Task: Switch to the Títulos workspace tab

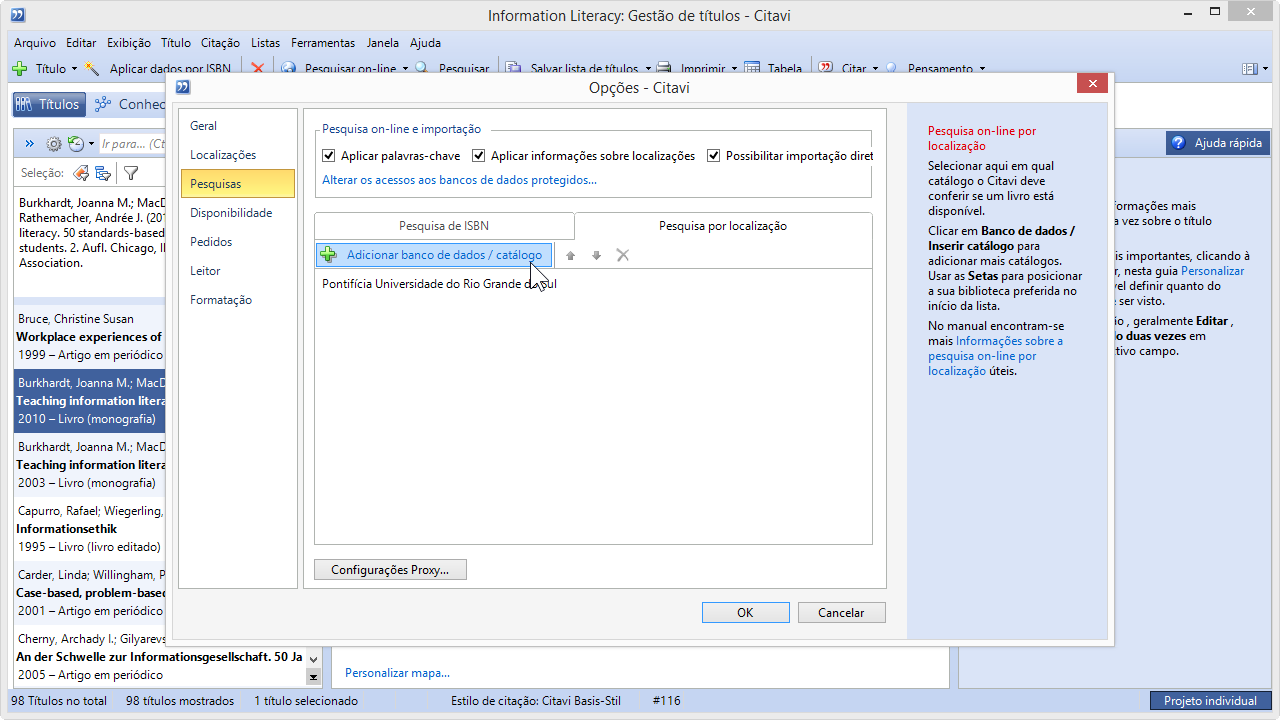Action: click(47, 104)
